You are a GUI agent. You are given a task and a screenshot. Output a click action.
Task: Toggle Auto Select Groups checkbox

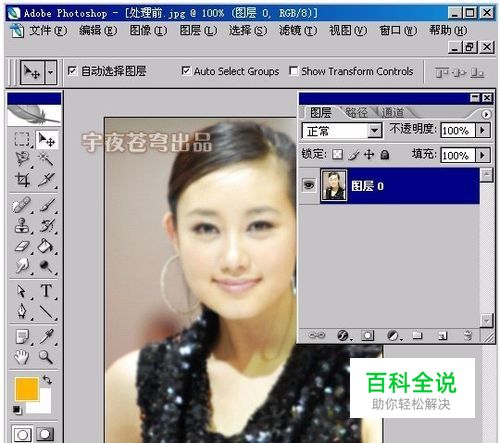click(x=186, y=71)
